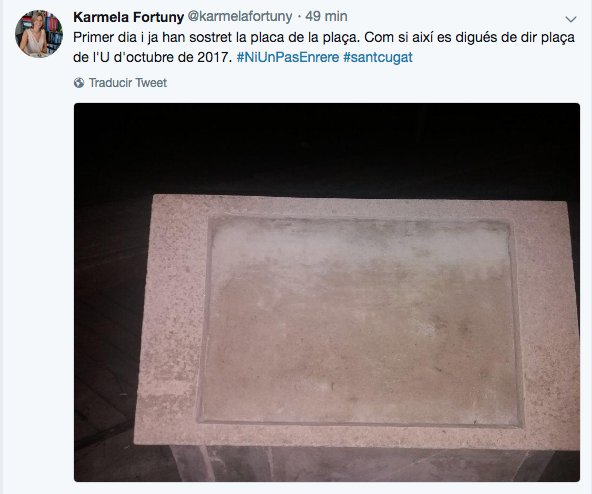Click the @karmelafortuny handle

click(240, 17)
